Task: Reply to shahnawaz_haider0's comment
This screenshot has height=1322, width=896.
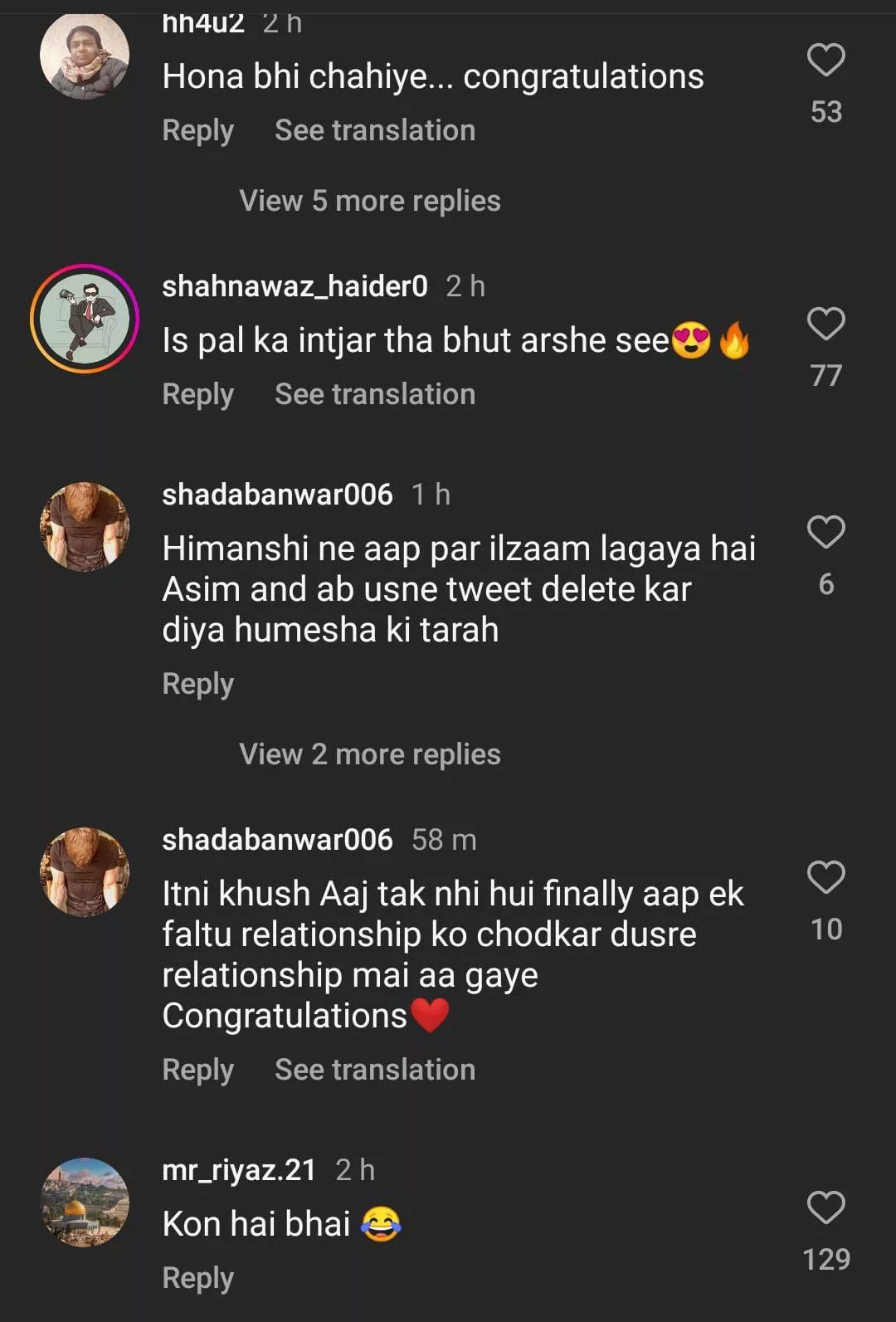Action: point(197,394)
